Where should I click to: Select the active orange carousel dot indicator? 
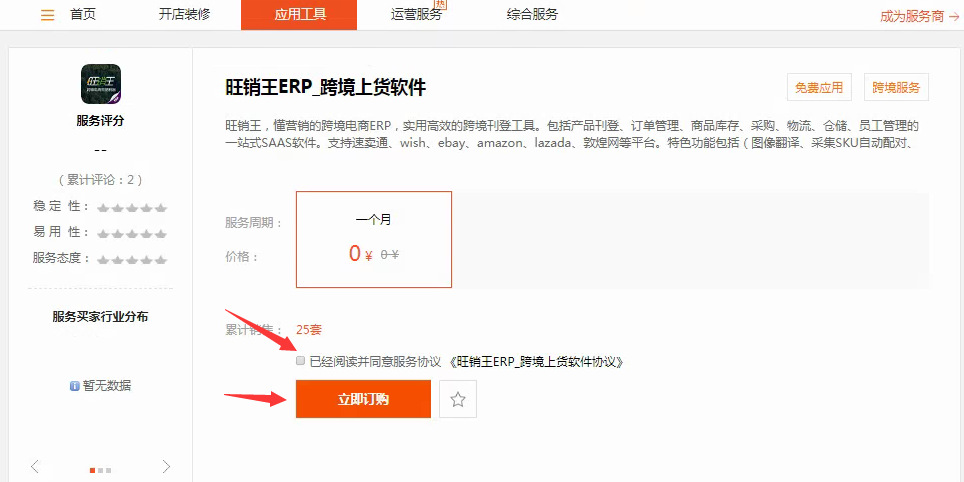pyautogui.click(x=92, y=470)
